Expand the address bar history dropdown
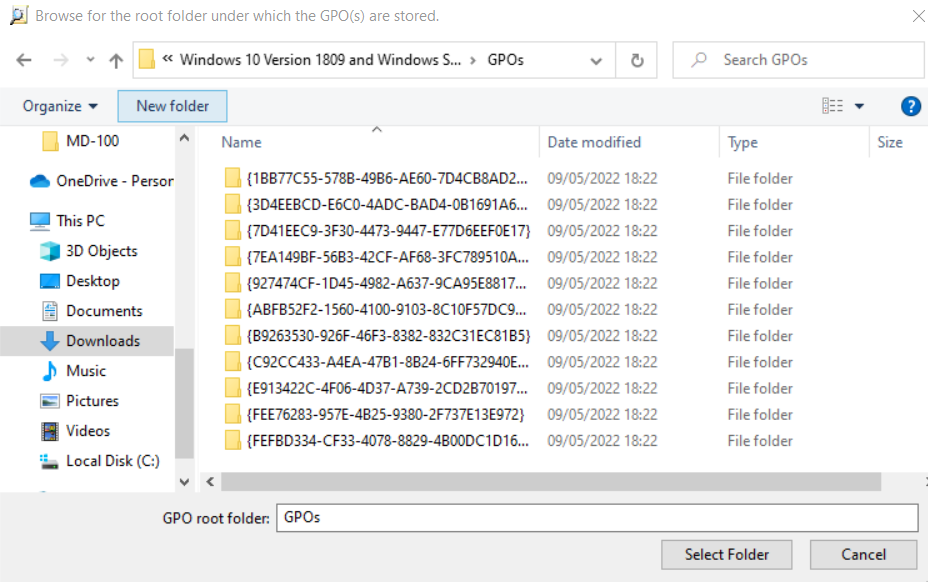The height and width of the screenshot is (582, 928). [x=596, y=60]
